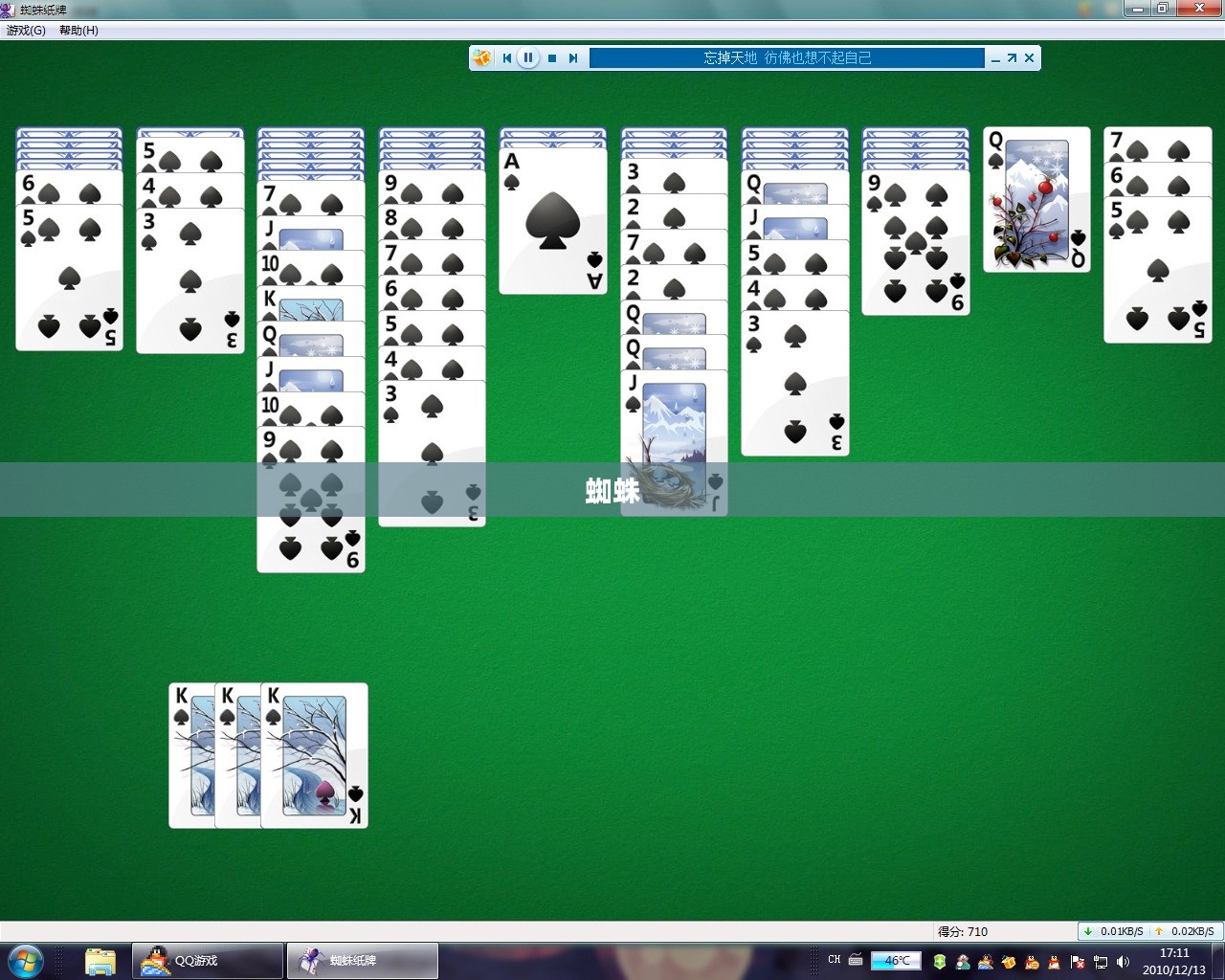Select the 3 of spades in seventh column
This screenshot has width=1225, height=980.
[x=795, y=383]
